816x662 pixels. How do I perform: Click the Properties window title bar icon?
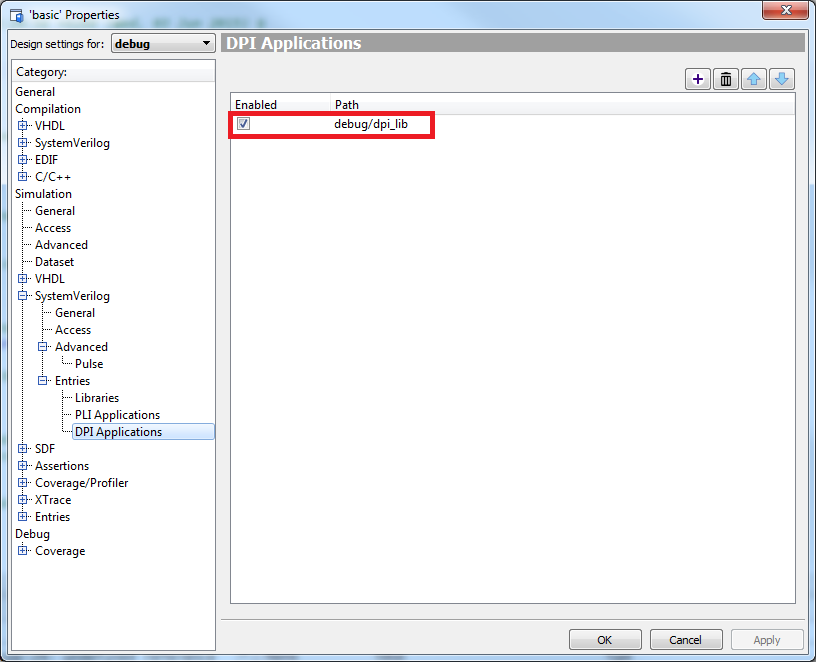pos(16,15)
